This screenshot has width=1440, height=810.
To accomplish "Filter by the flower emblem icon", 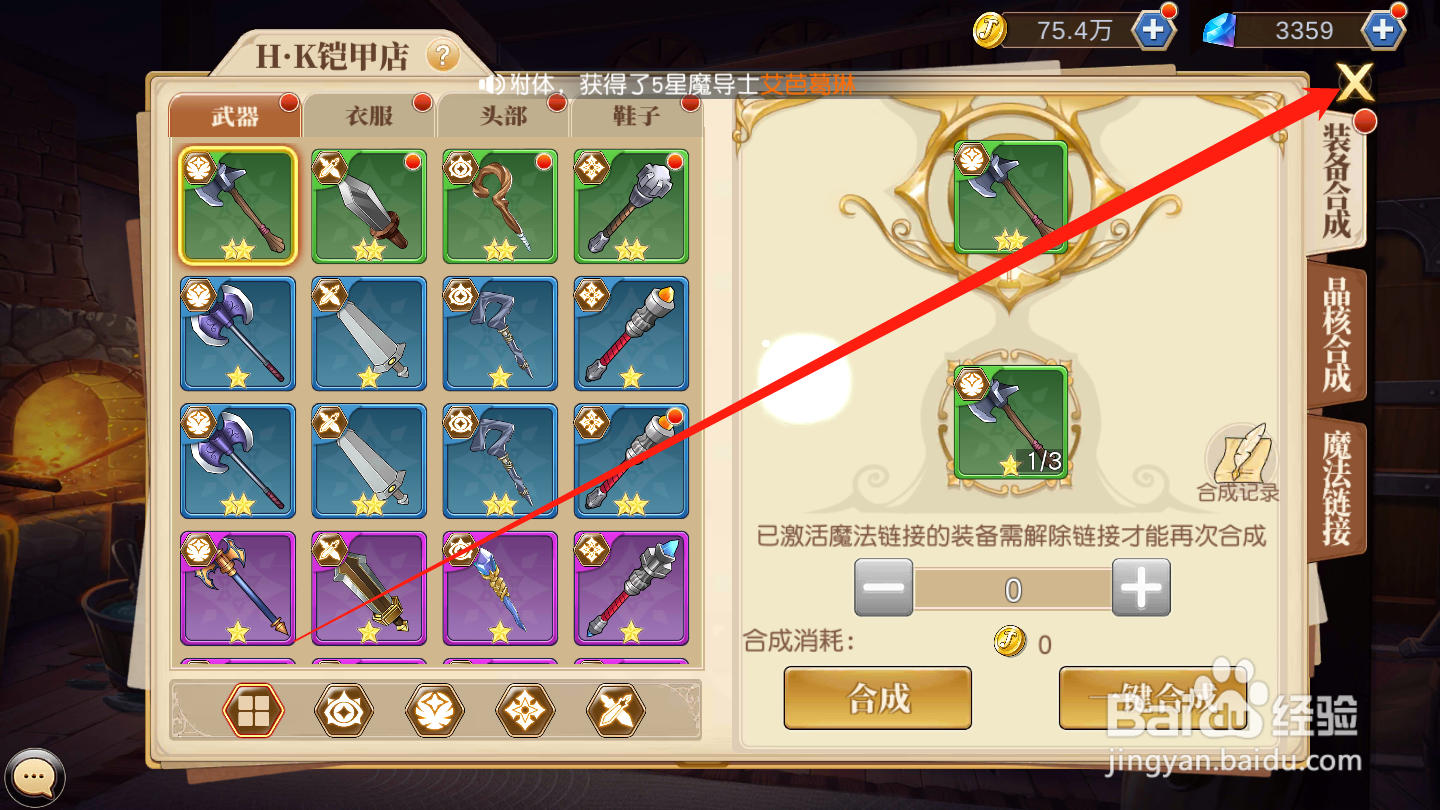I will point(434,711).
